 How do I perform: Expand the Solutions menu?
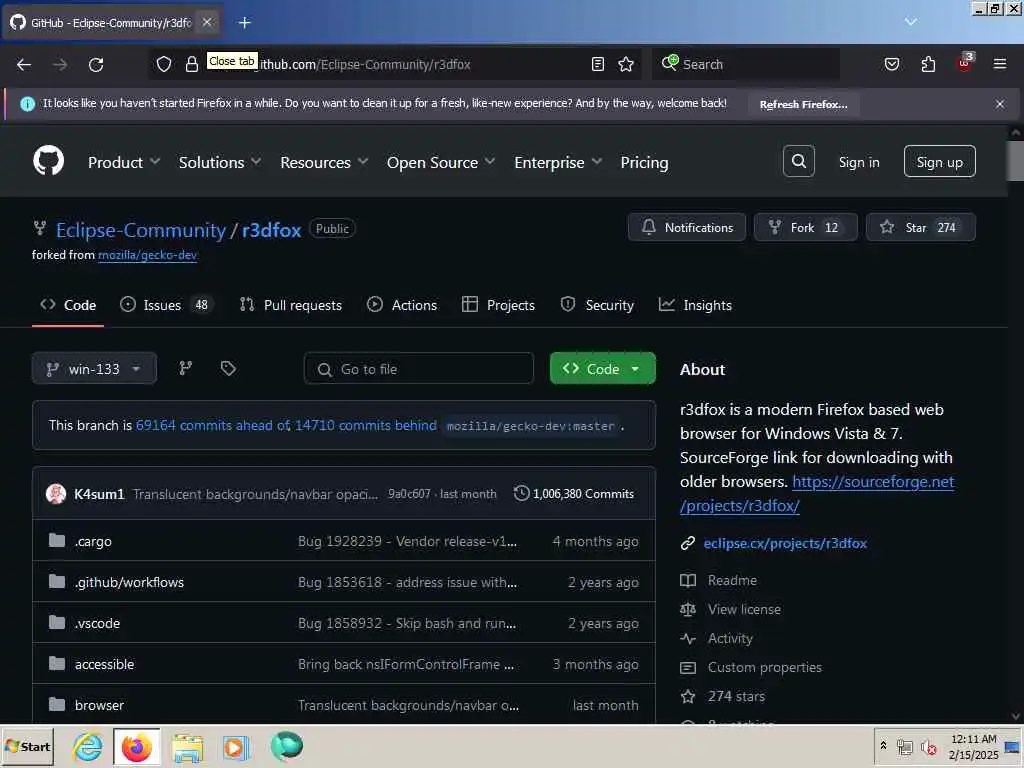(220, 162)
